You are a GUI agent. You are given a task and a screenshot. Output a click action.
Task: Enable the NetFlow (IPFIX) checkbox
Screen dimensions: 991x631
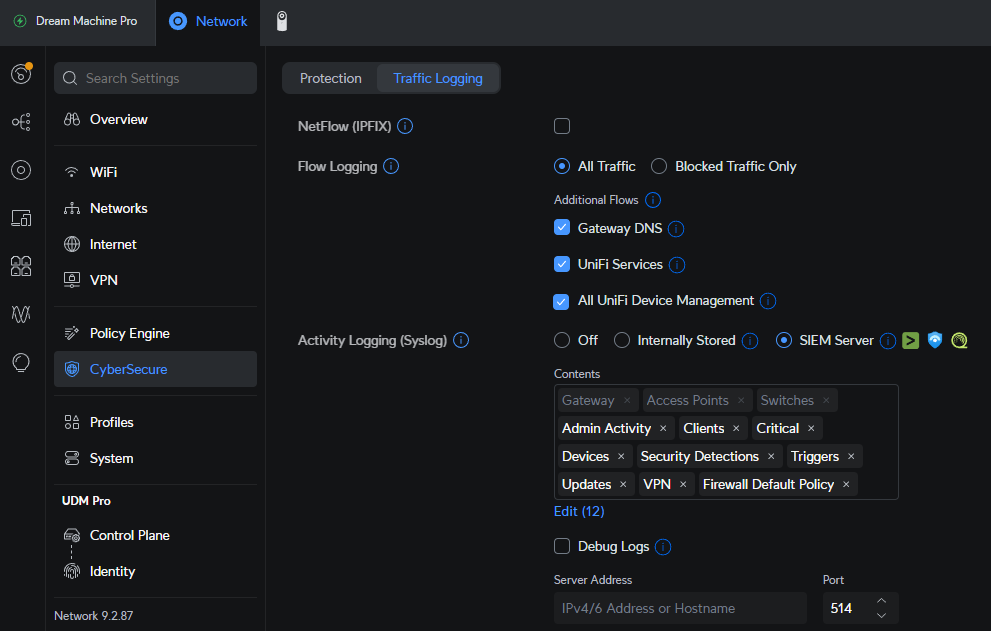[562, 126]
